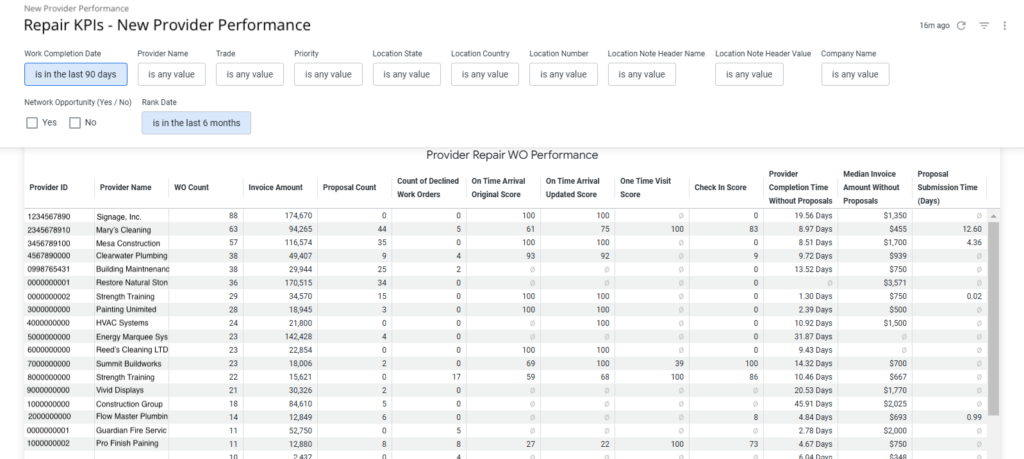The width and height of the screenshot is (1024, 459).
Task: Open the Trade filter value box
Action: coord(249,74)
